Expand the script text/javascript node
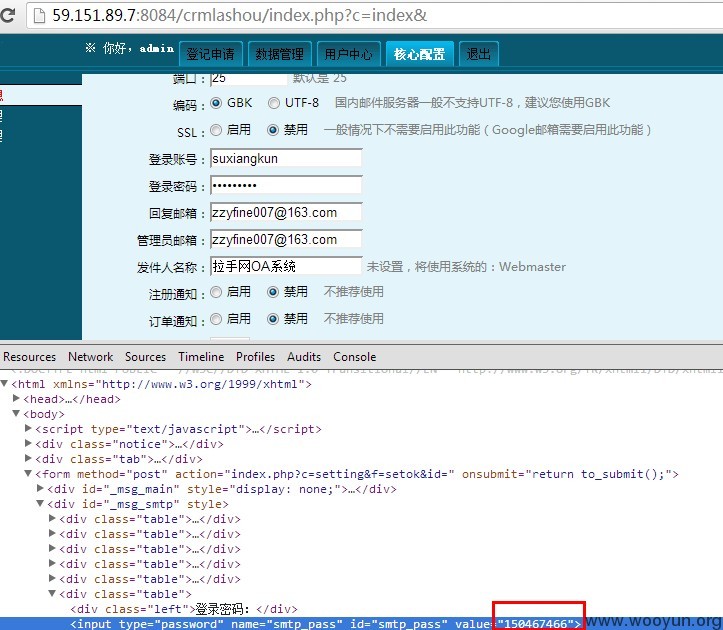723x630 pixels. [x=28, y=428]
